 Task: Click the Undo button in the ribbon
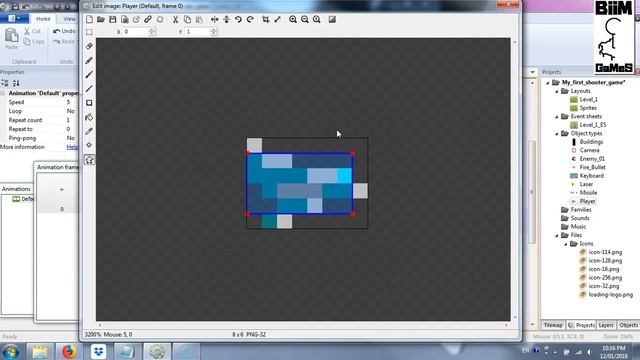pyautogui.click(x=64, y=31)
